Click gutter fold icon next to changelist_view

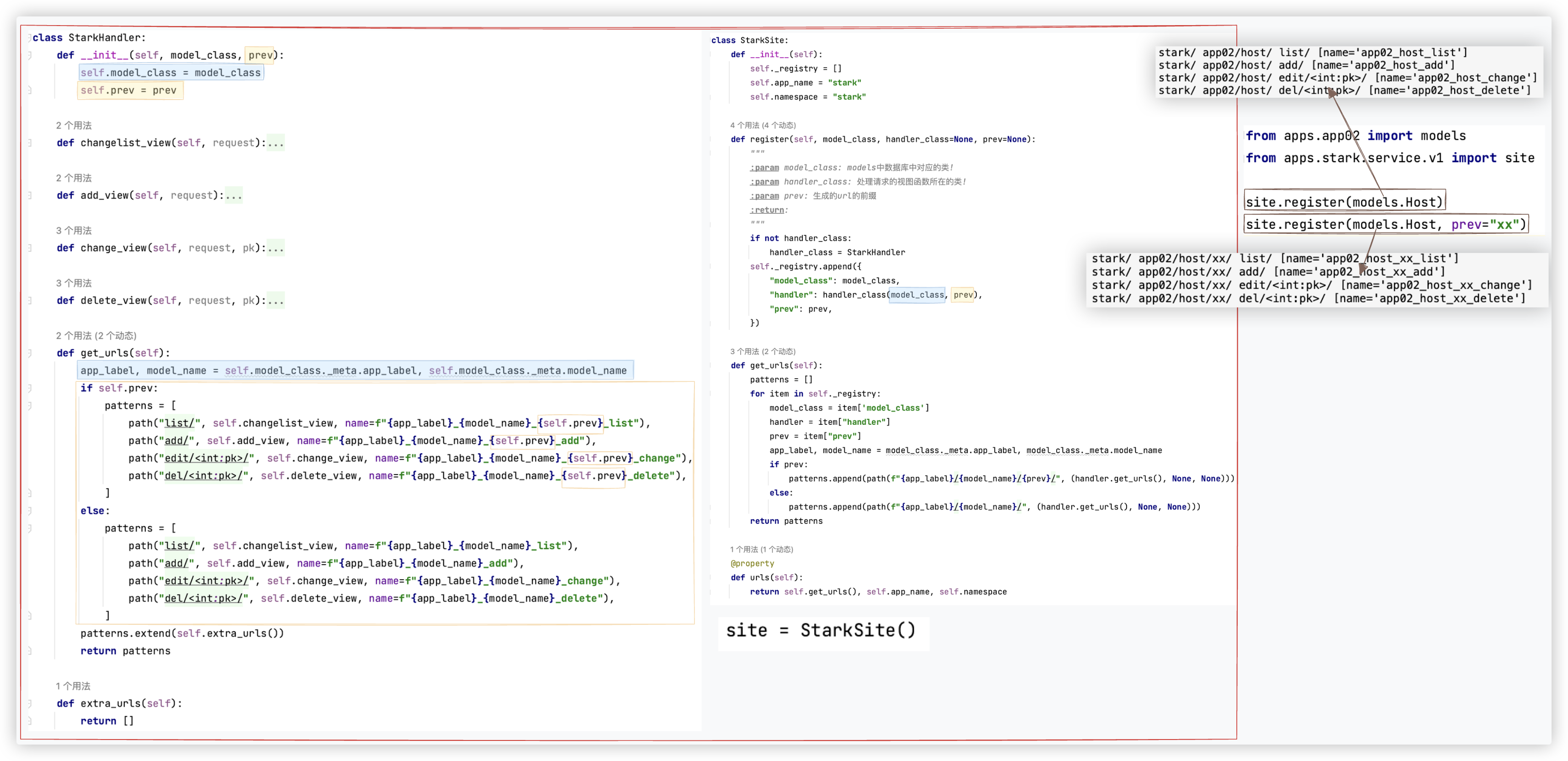[30, 143]
